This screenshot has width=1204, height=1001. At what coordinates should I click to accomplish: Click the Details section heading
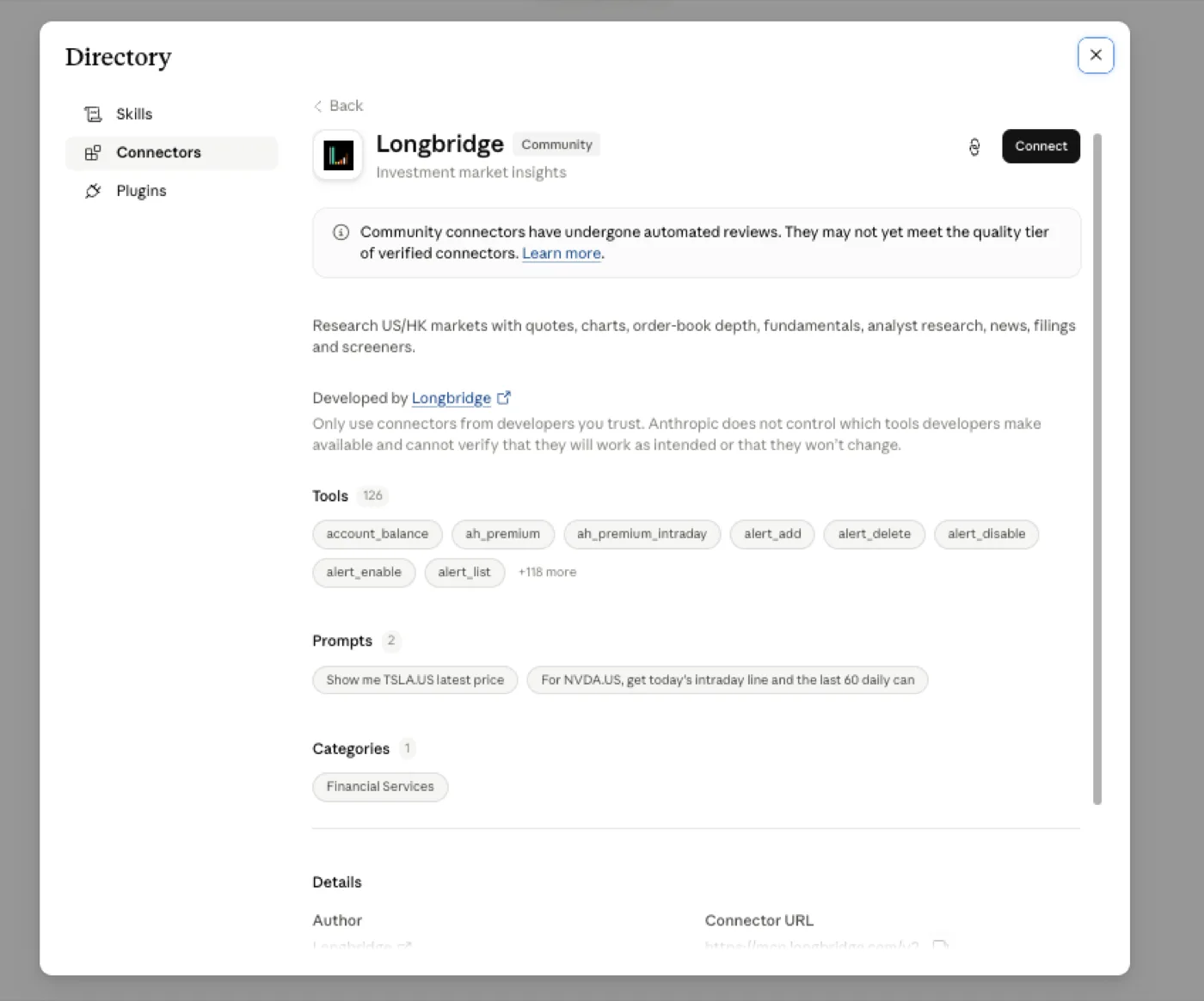(x=337, y=882)
